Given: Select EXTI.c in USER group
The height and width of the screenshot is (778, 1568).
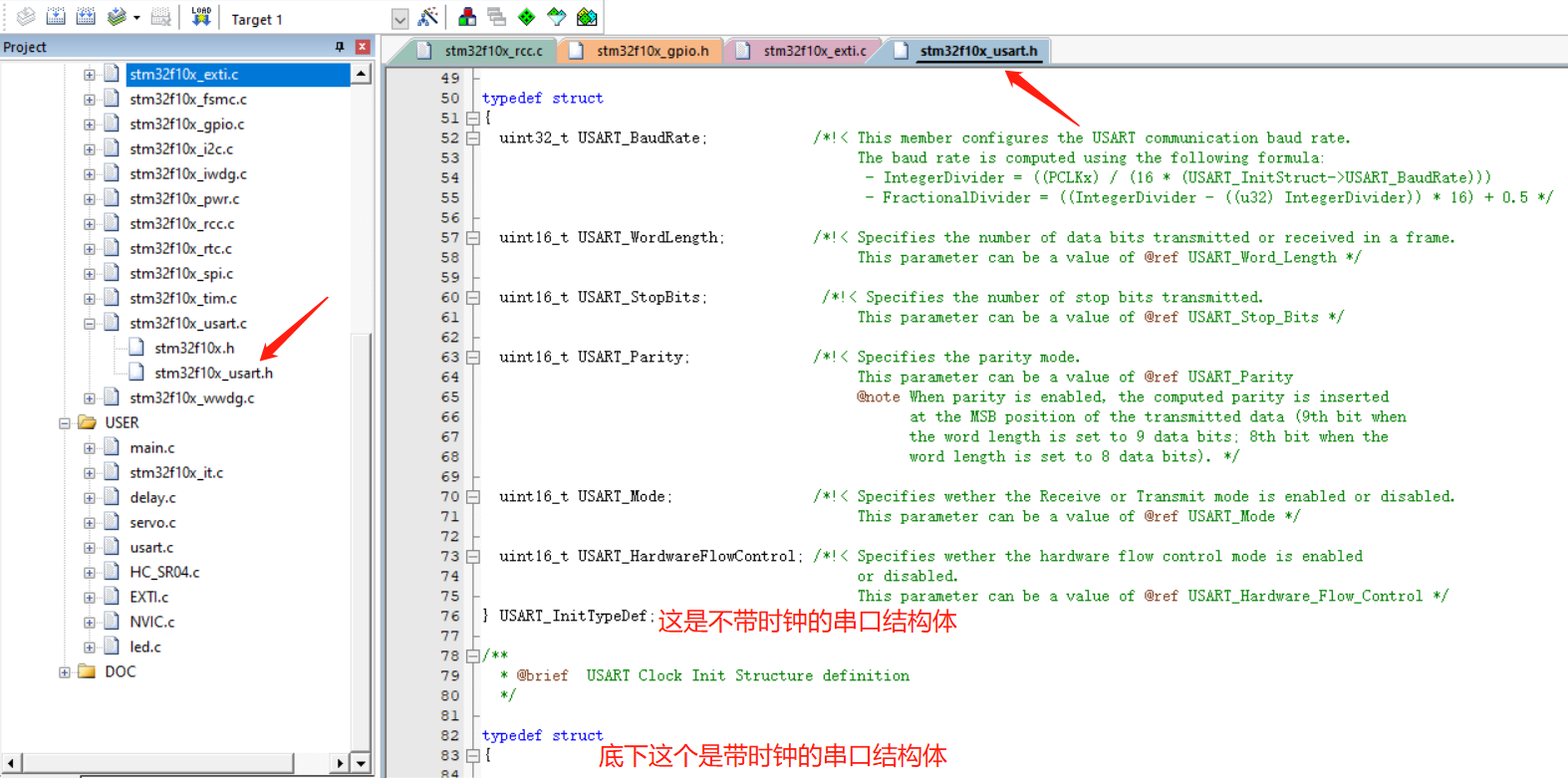Looking at the screenshot, I should [149, 597].
